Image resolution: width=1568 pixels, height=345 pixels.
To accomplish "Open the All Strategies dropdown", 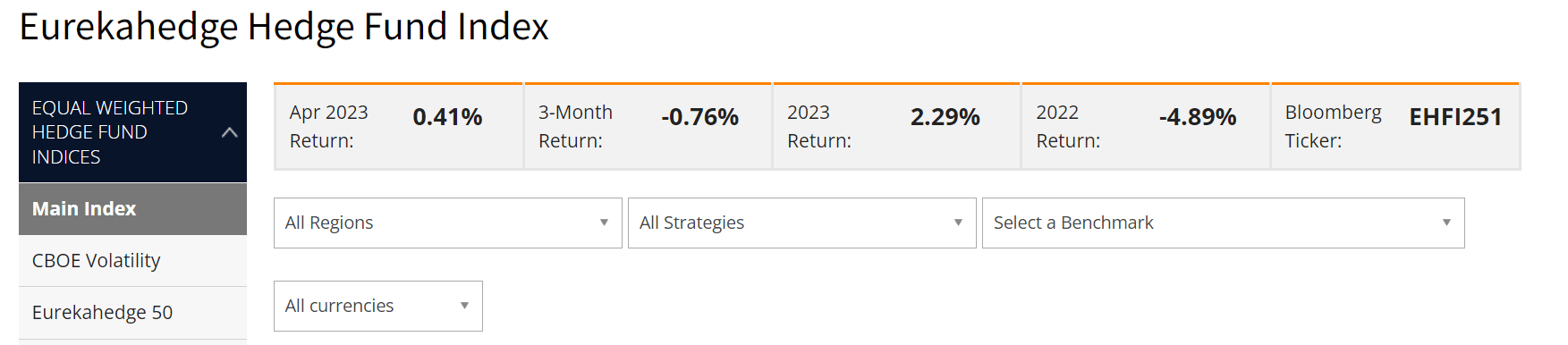I will 802,223.
